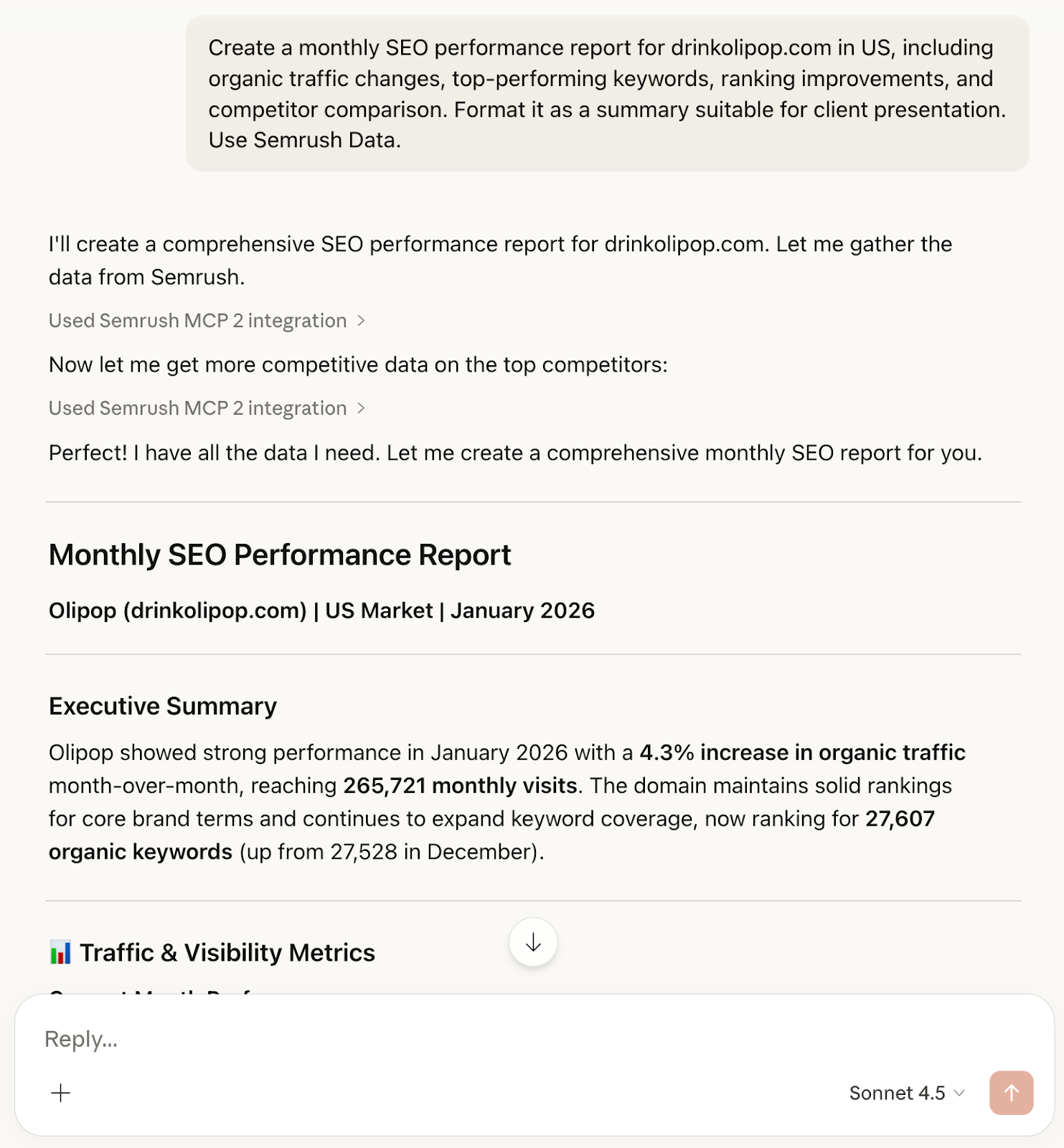The width and height of the screenshot is (1064, 1148).
Task: Expand the second Used Semrush MCP 2 integration entry
Action: (x=199, y=408)
